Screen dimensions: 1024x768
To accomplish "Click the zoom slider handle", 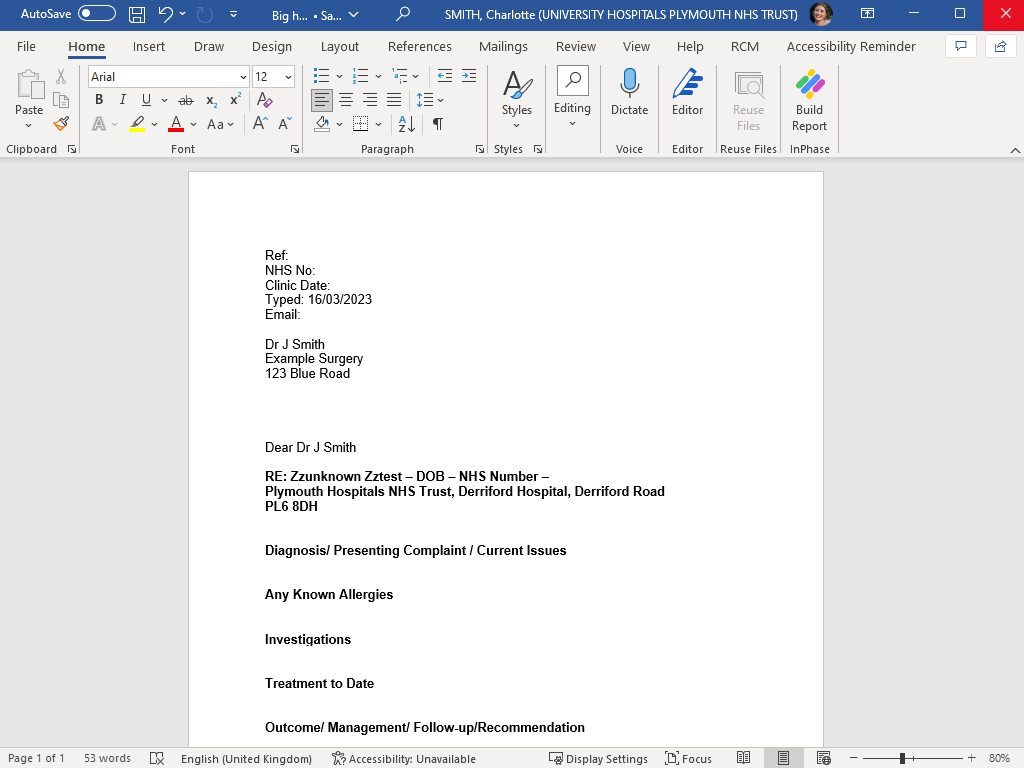I will (902, 758).
